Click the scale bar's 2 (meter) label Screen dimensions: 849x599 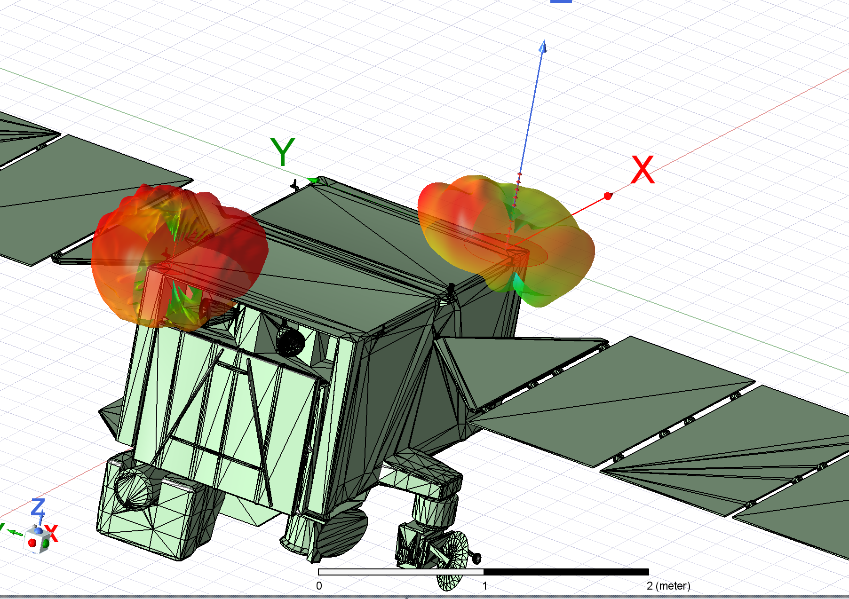(668, 586)
